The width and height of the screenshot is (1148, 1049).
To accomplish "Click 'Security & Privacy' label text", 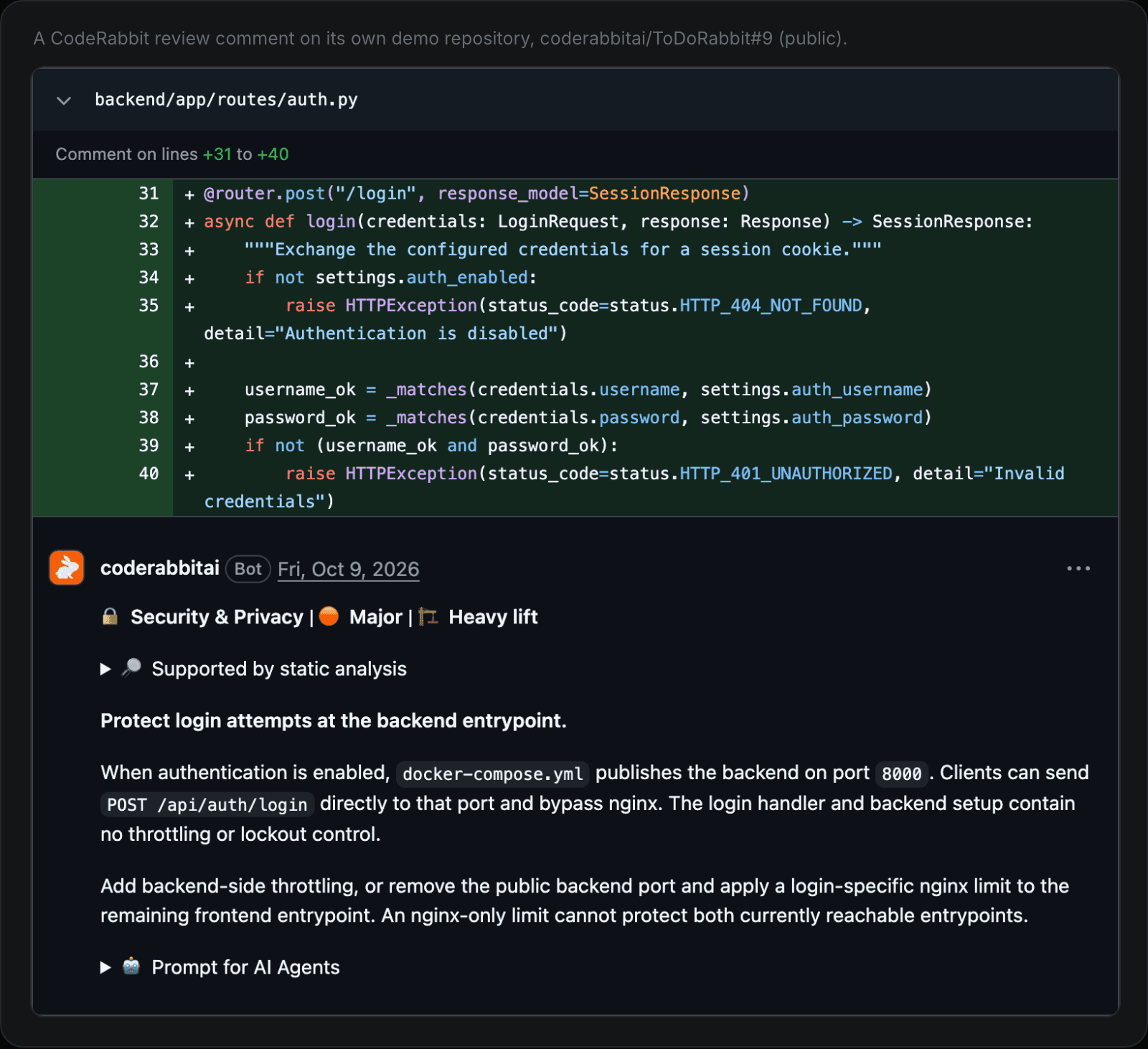I will tap(217, 617).
